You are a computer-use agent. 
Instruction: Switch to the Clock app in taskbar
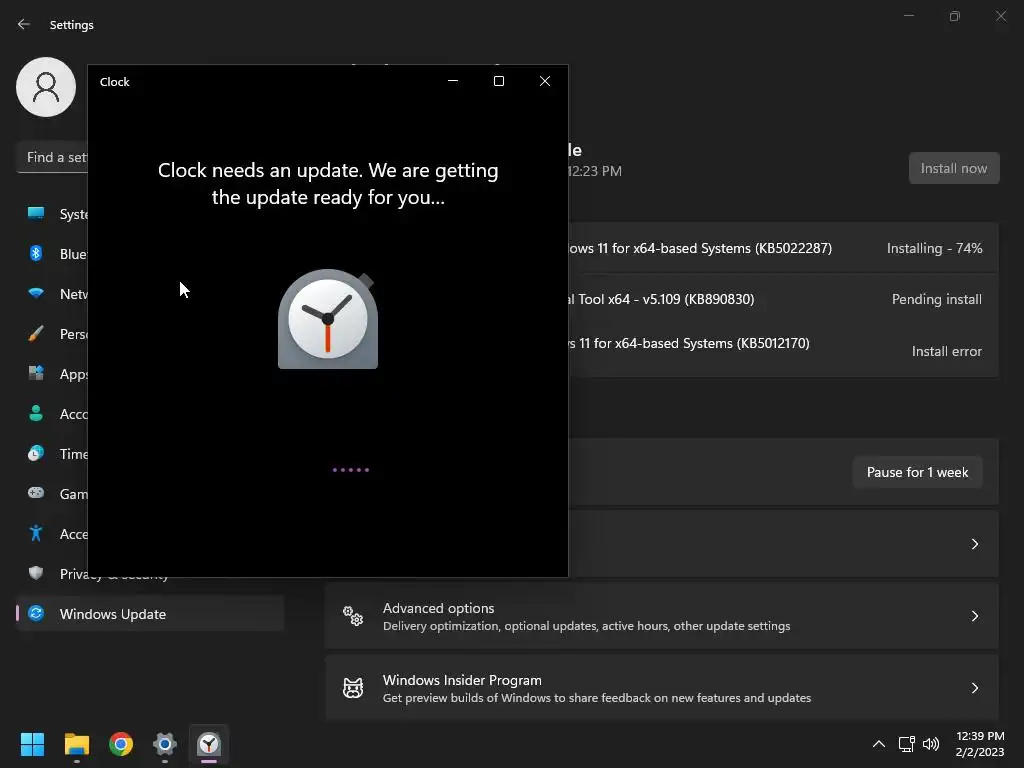pyautogui.click(x=209, y=744)
